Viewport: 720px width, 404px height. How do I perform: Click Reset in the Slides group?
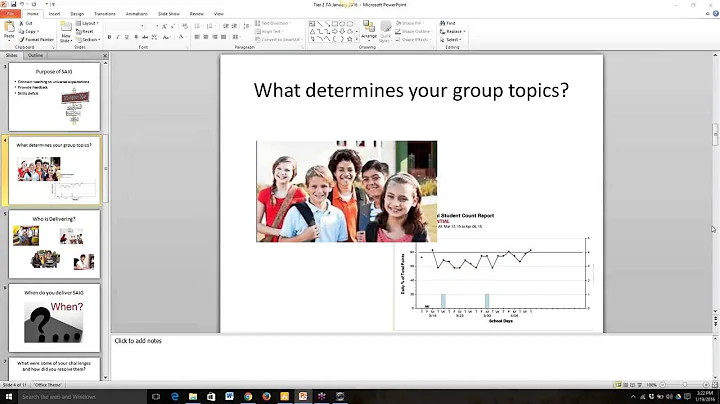pyautogui.click(x=85, y=31)
